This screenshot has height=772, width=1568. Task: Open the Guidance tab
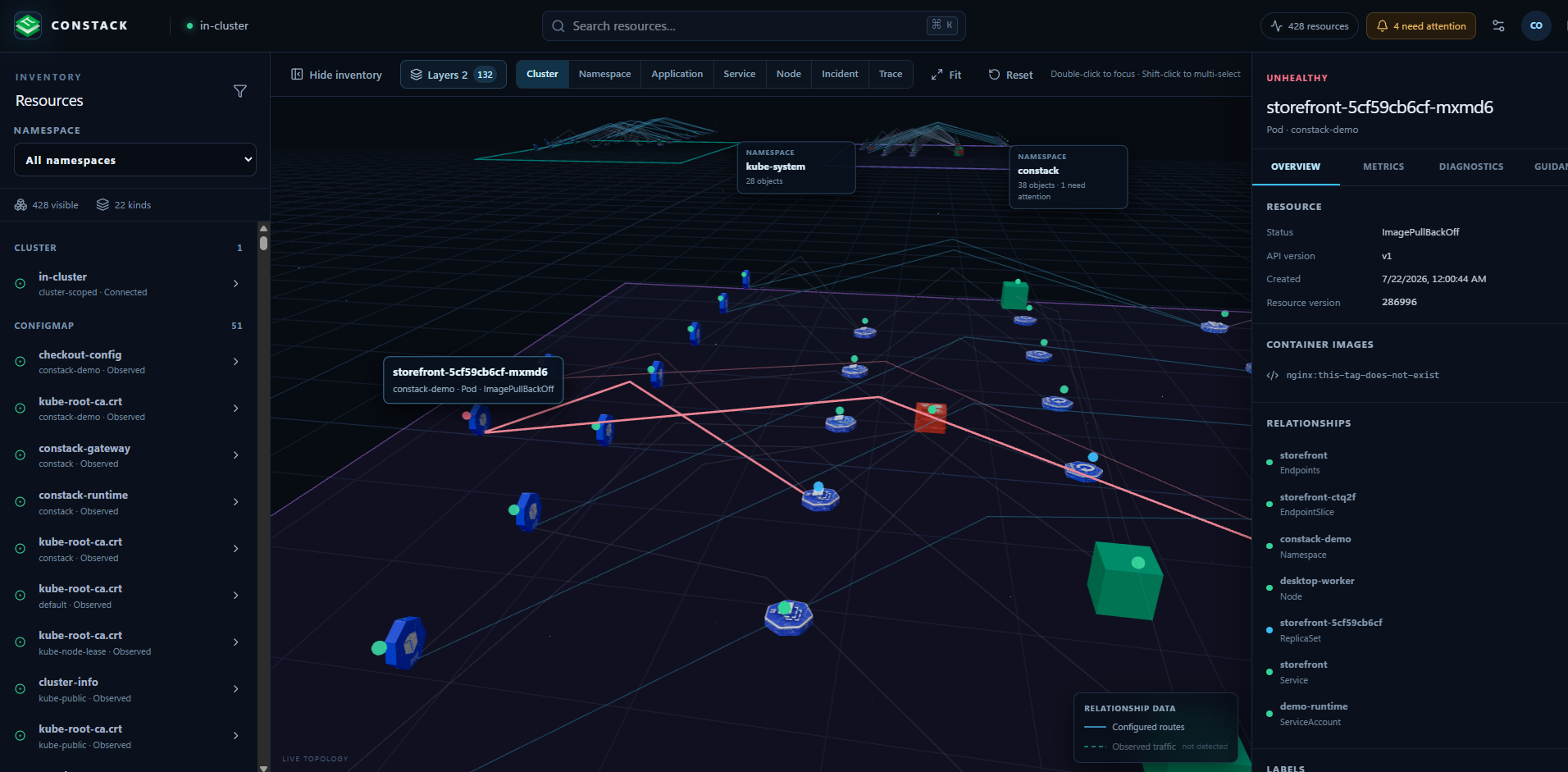tap(1550, 167)
